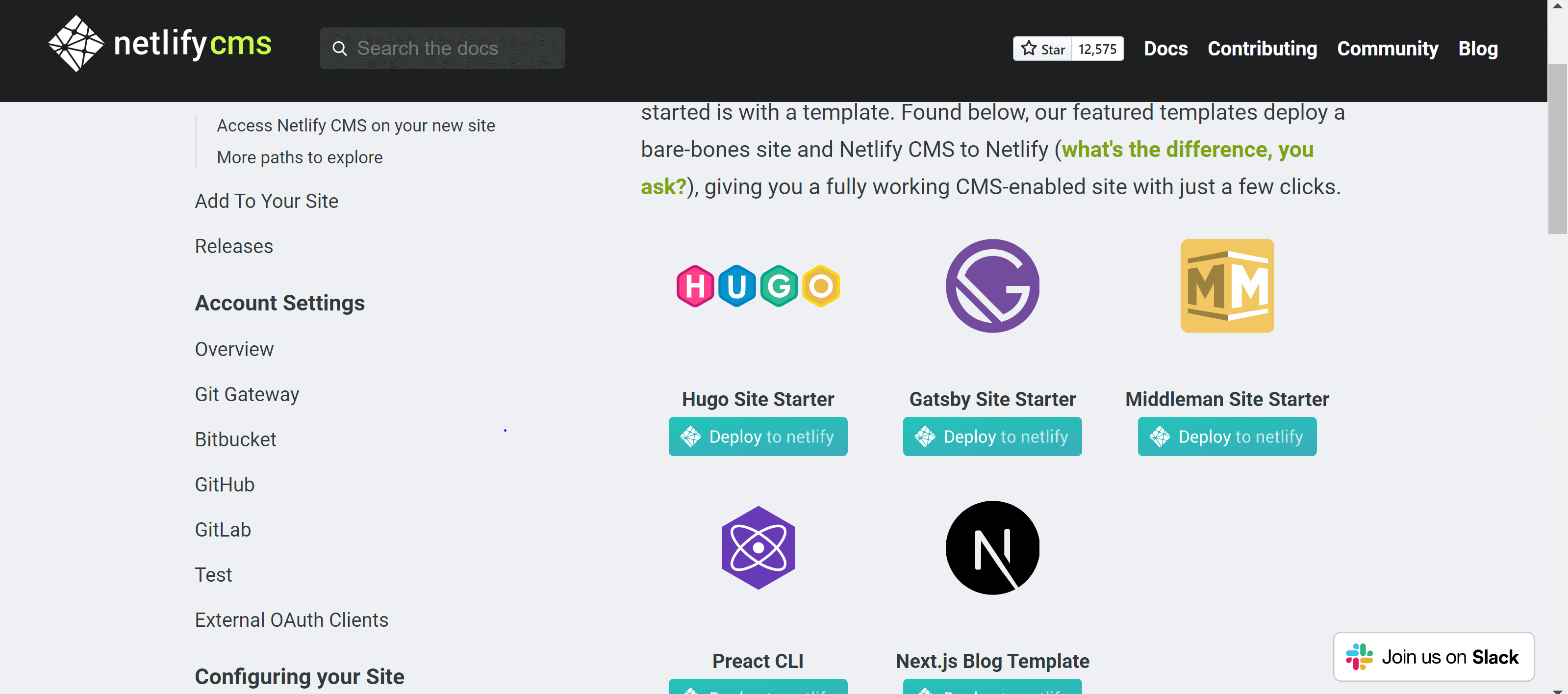Viewport: 1568px width, 694px height.
Task: Click the Preact CLI logo
Action: pos(757,547)
